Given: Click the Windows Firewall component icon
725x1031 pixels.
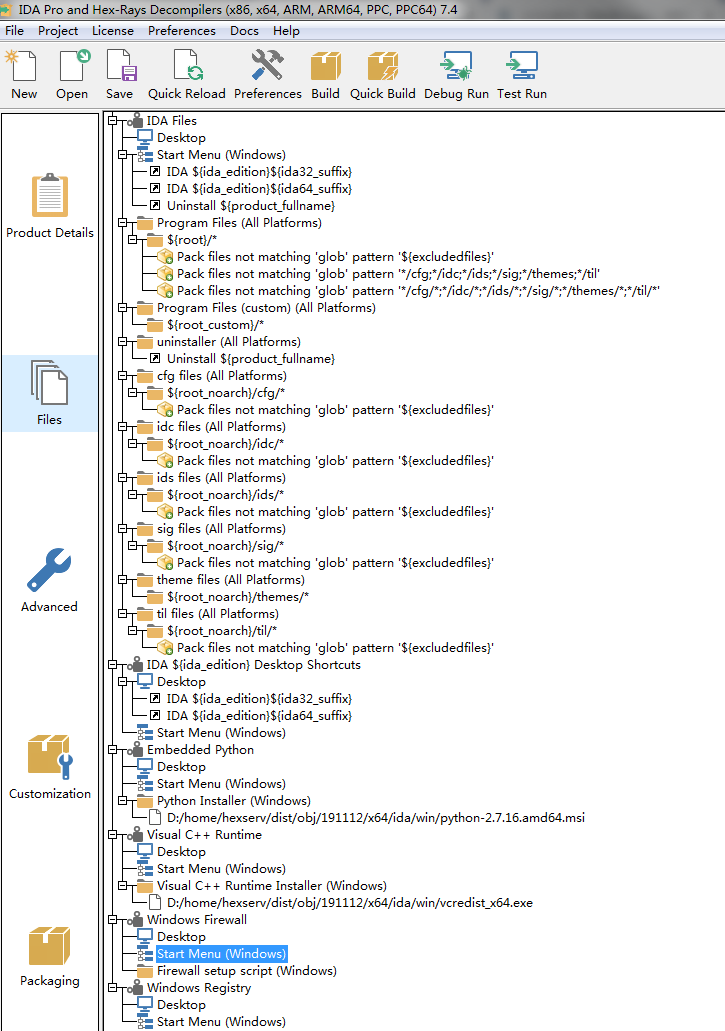Looking at the screenshot, I should 135,919.
